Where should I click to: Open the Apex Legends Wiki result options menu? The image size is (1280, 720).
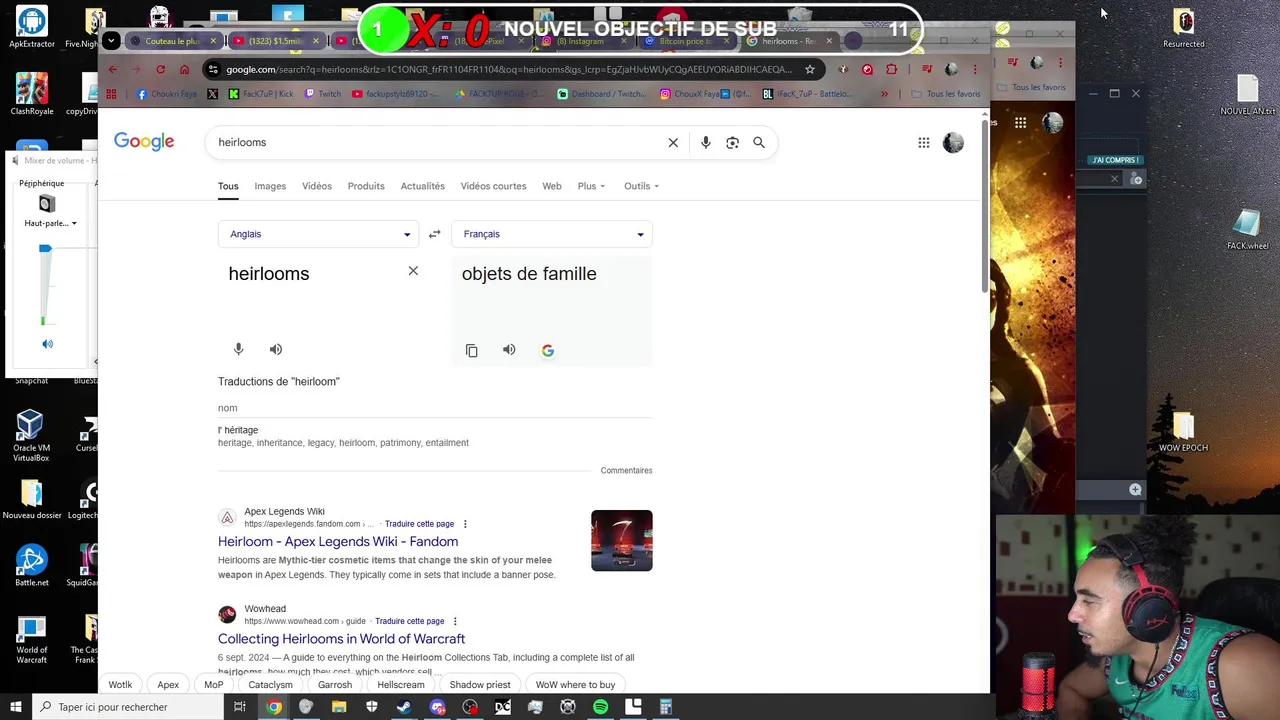(465, 524)
